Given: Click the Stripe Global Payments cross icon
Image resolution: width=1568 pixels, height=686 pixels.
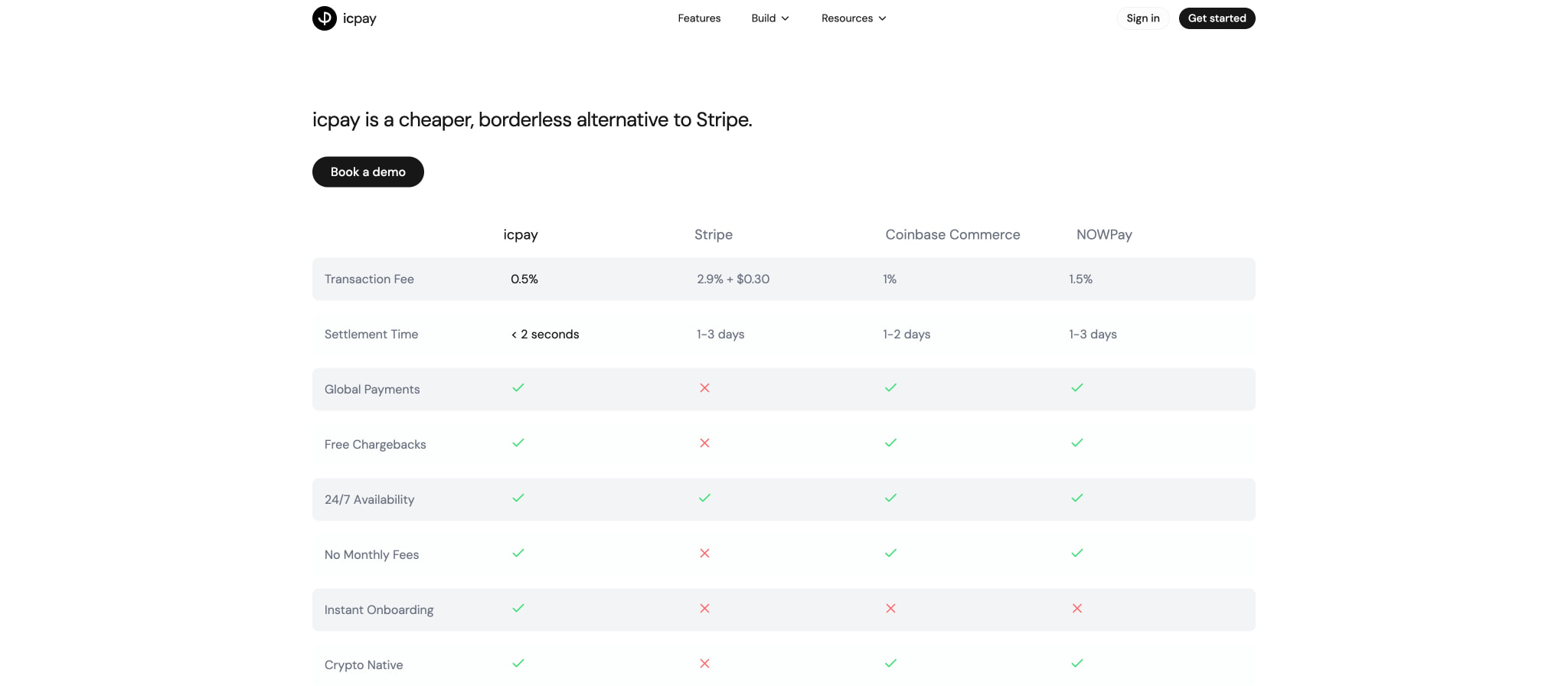Looking at the screenshot, I should (x=704, y=388).
